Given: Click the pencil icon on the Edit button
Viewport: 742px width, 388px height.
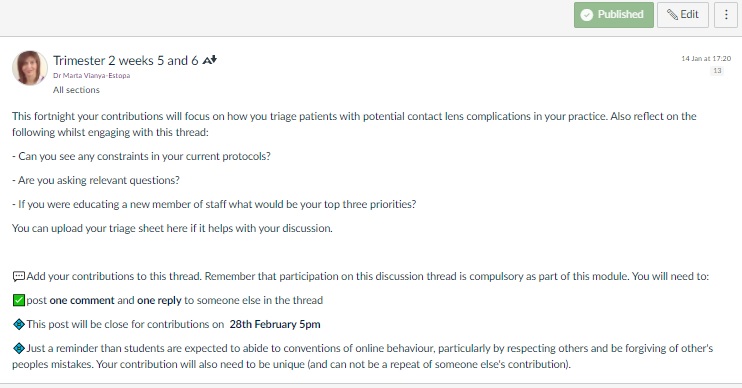Looking at the screenshot, I should tap(672, 15).
